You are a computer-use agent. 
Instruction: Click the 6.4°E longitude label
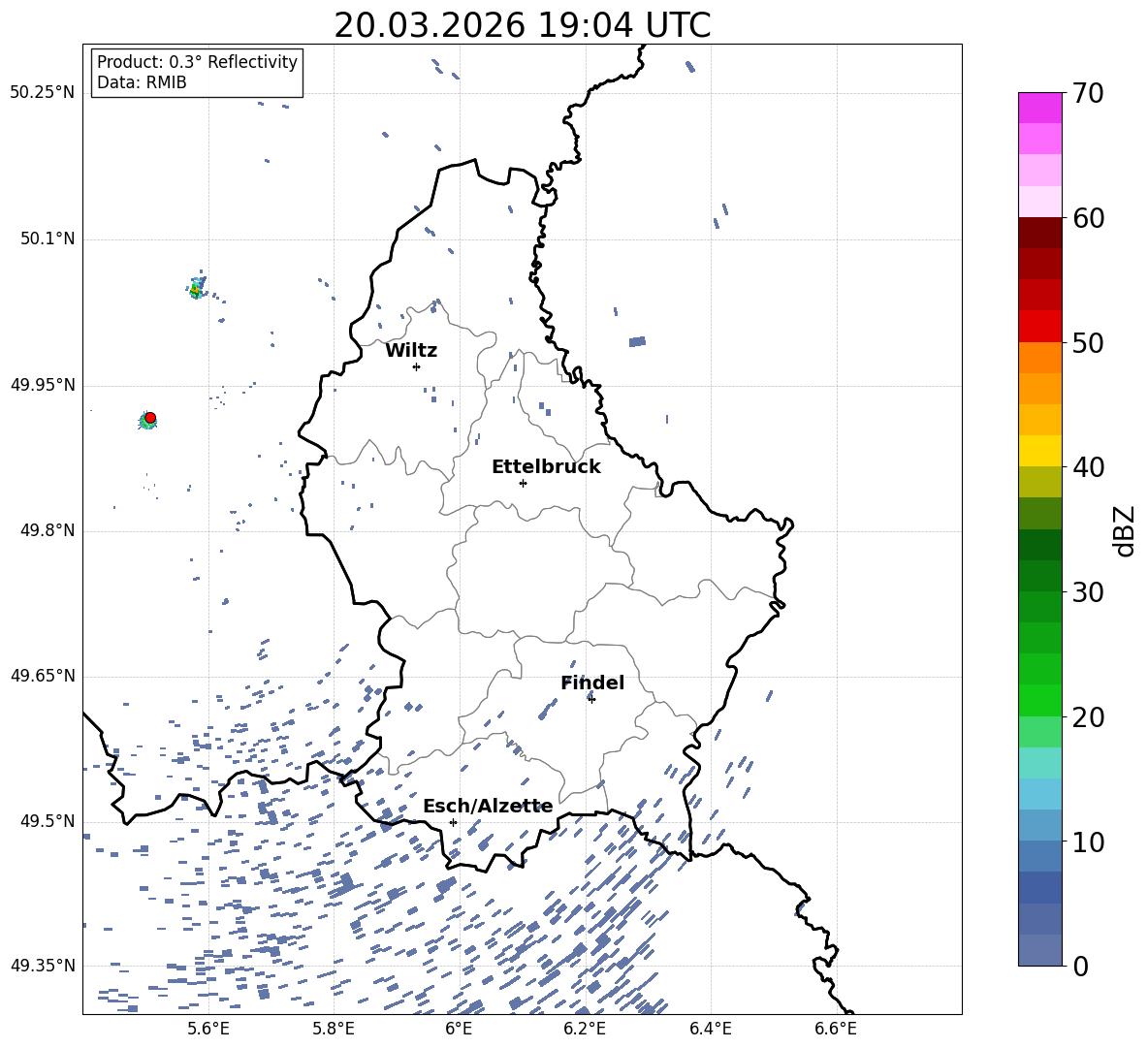[710, 1029]
